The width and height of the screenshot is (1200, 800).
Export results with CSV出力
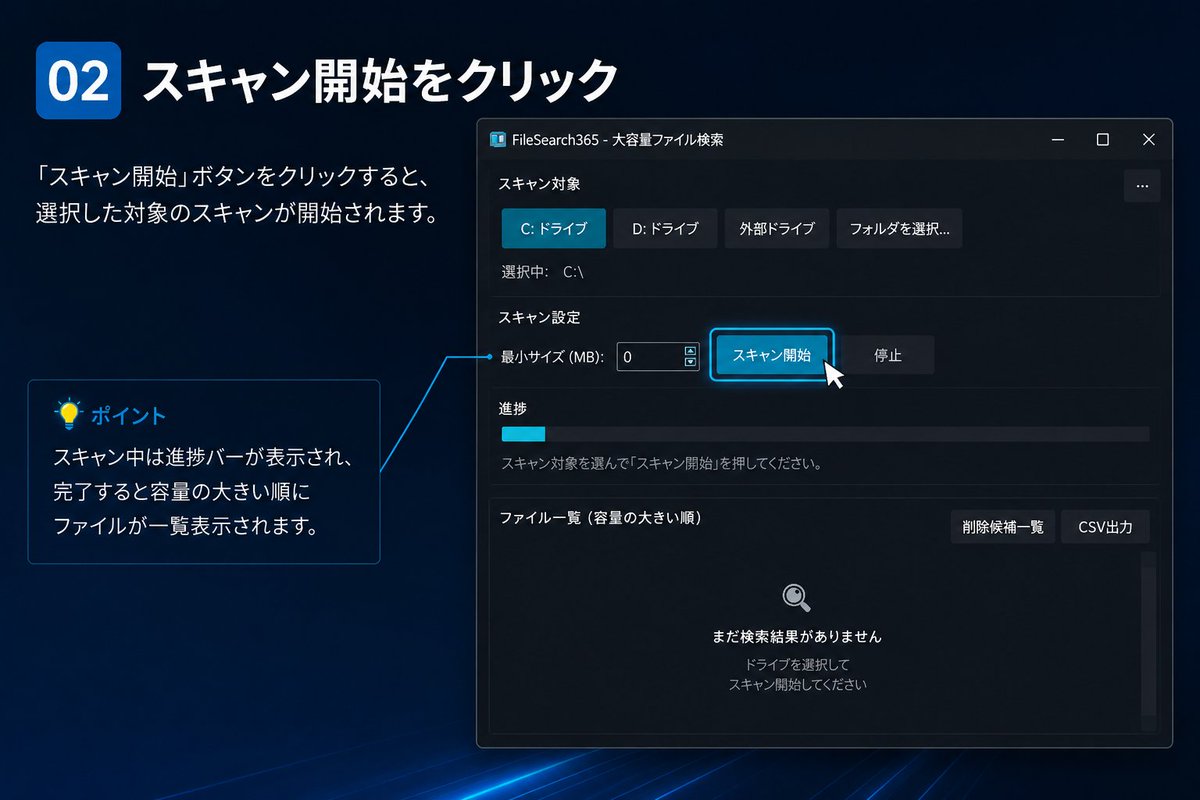(x=1105, y=527)
